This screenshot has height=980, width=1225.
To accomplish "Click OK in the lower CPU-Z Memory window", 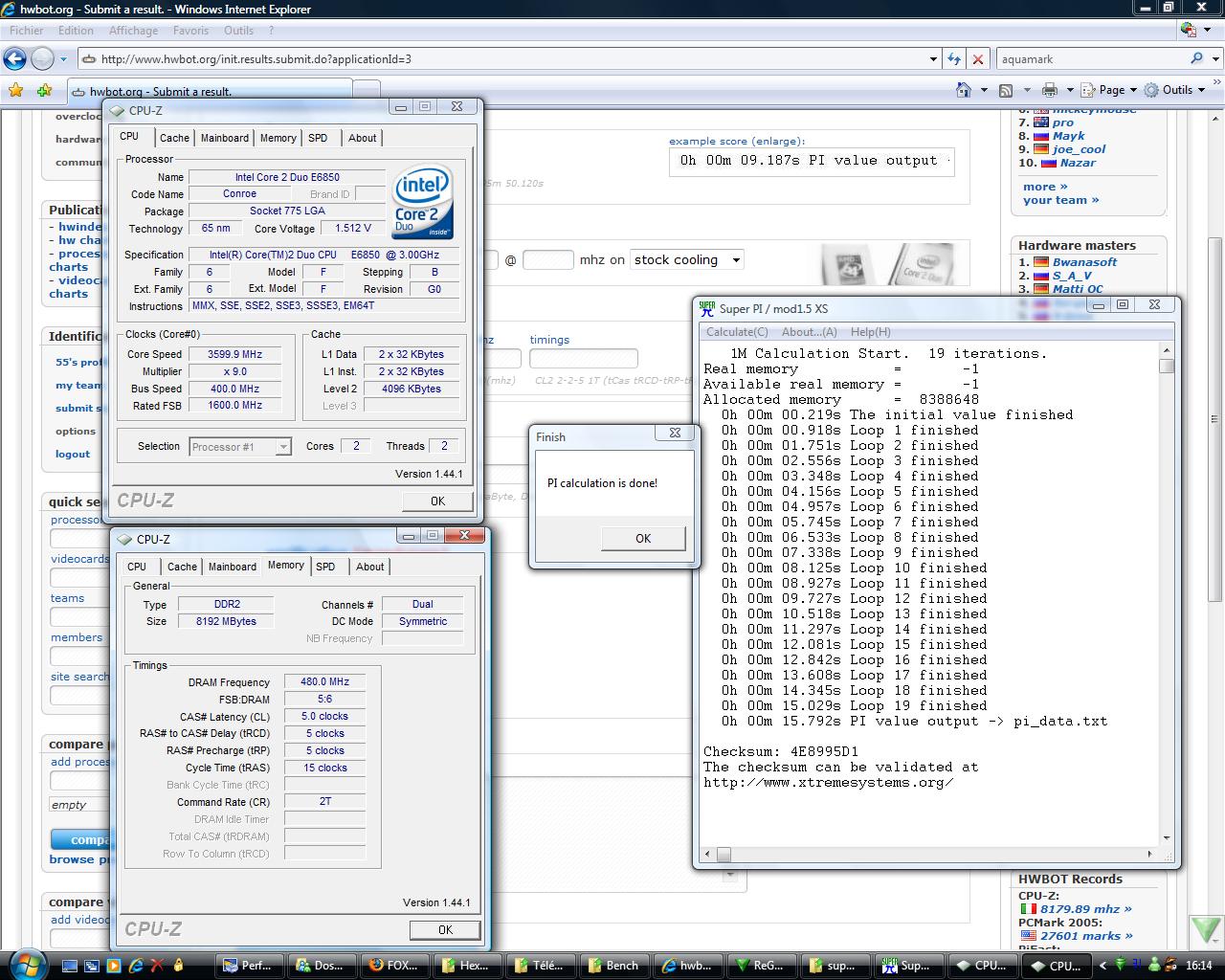I will [445, 929].
